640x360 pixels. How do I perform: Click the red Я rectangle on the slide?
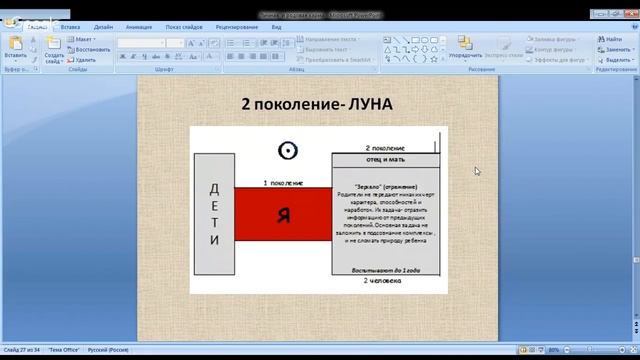[x=283, y=214]
